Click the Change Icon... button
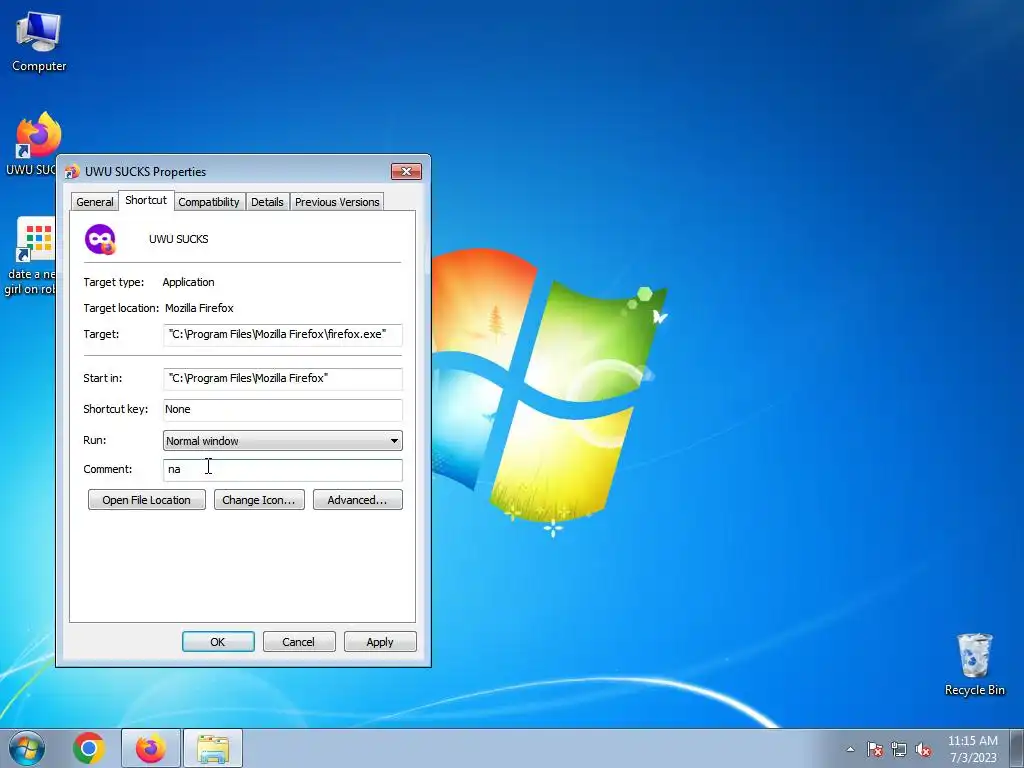Screen dimensions: 1024x768 (259, 500)
